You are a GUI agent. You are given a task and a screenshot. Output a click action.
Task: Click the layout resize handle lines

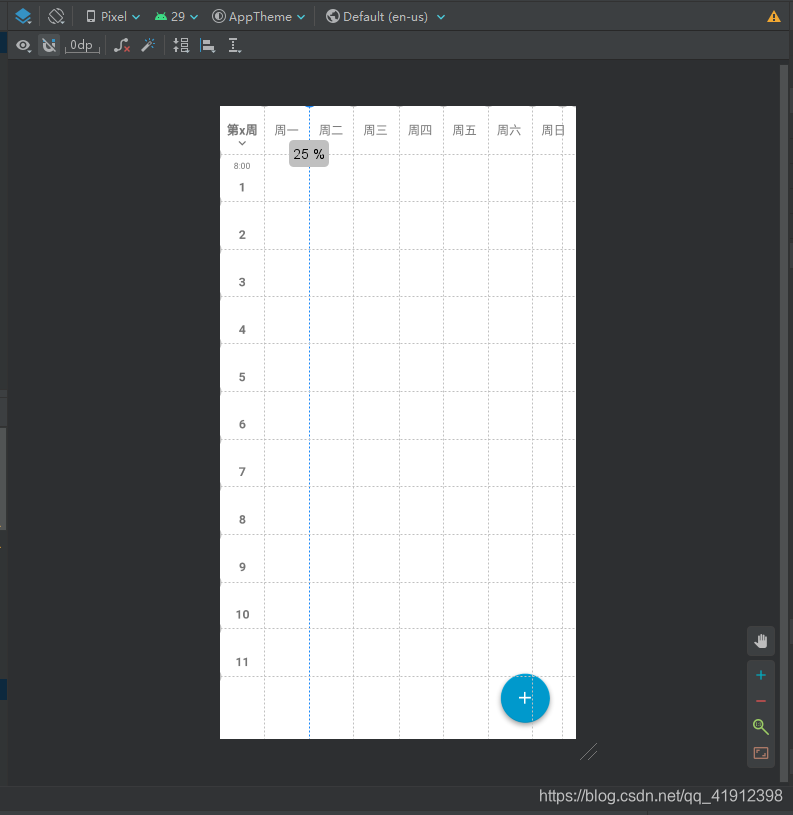click(589, 752)
